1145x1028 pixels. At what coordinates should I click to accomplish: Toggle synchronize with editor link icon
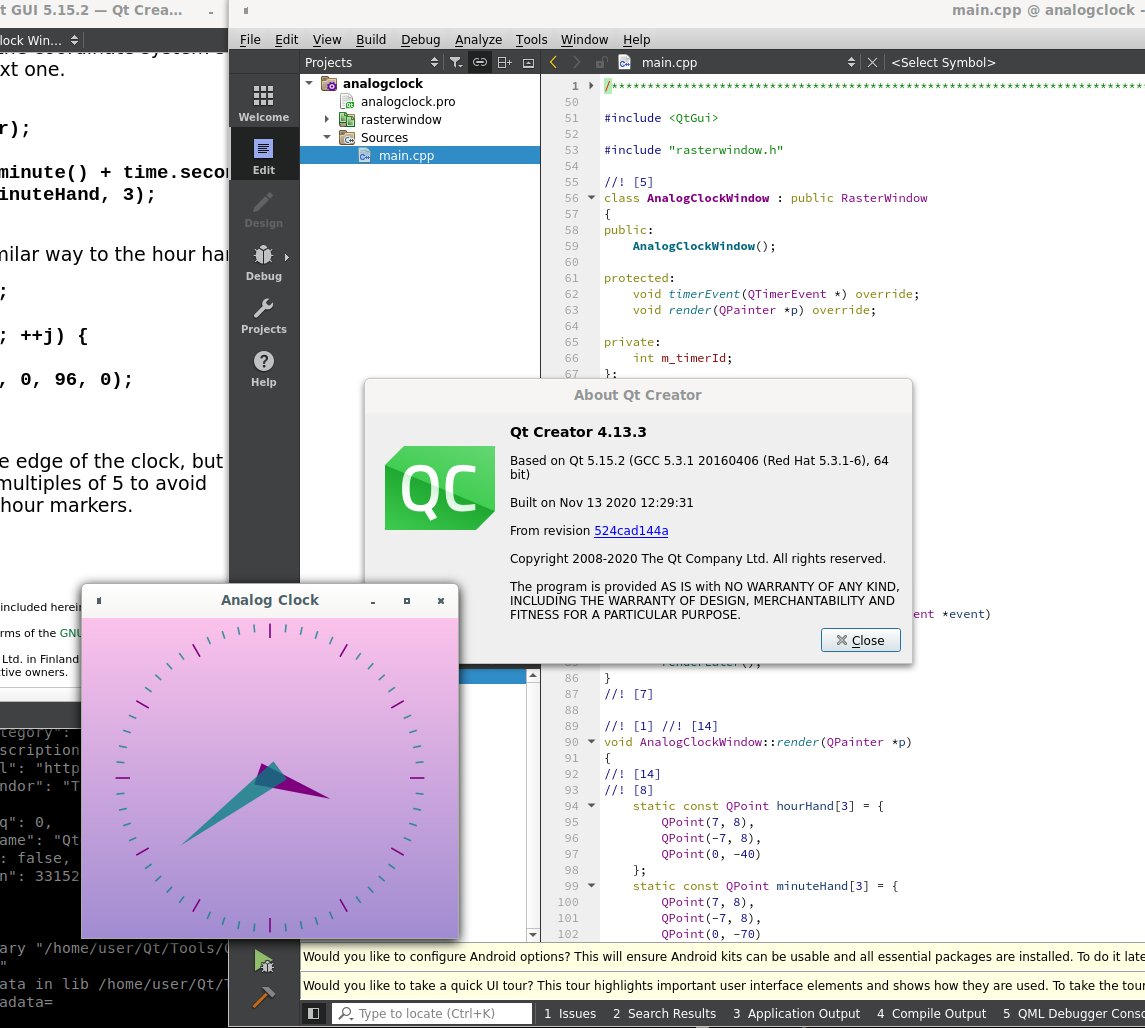pos(480,63)
